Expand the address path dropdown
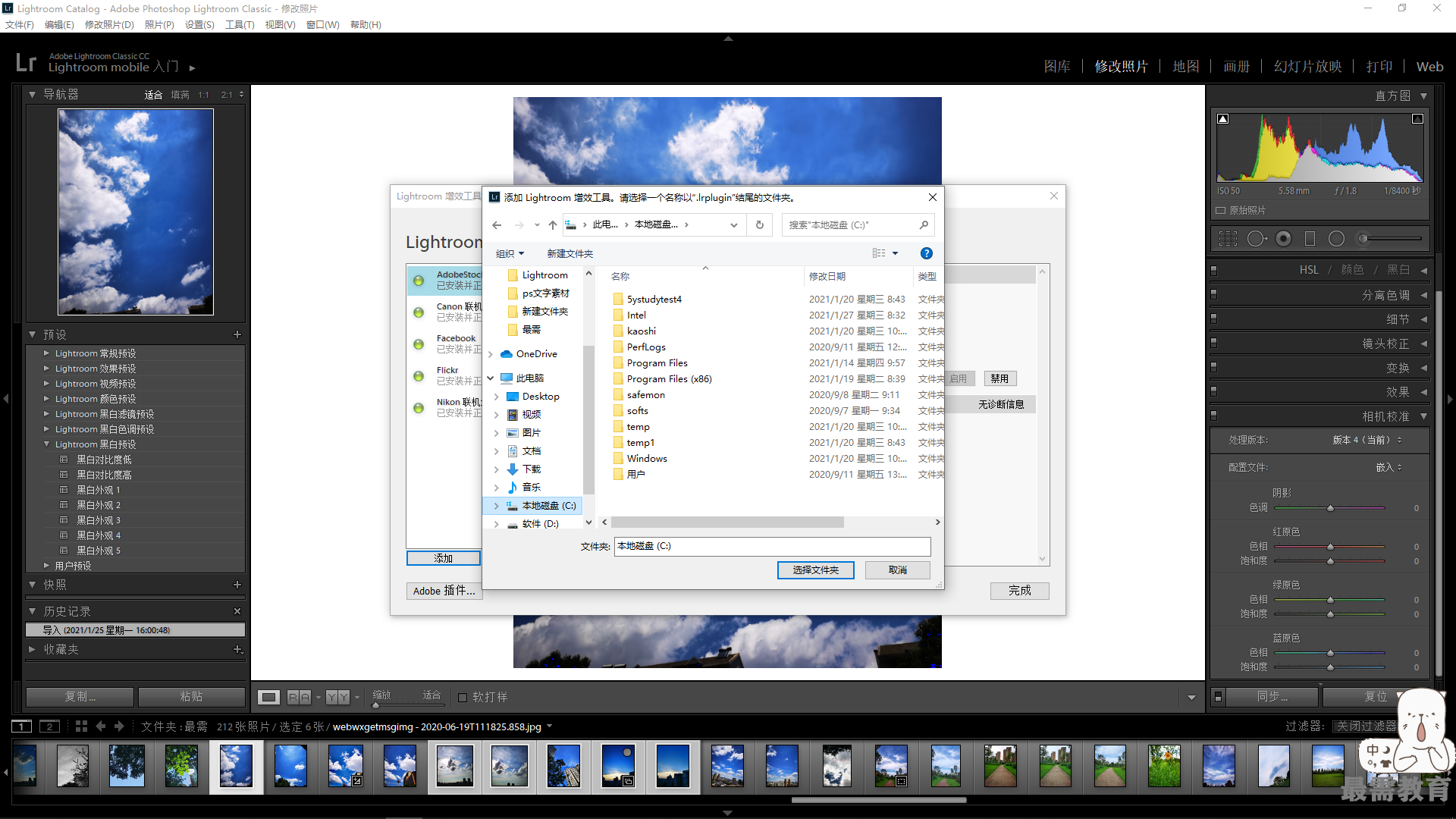 [733, 225]
